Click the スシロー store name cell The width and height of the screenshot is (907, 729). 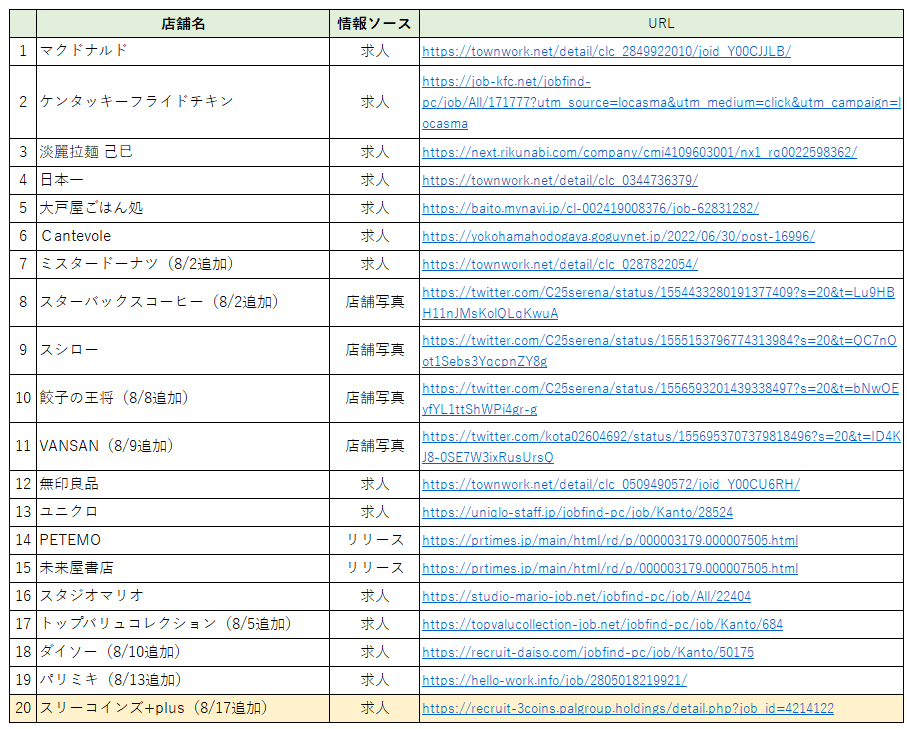(x=183, y=351)
